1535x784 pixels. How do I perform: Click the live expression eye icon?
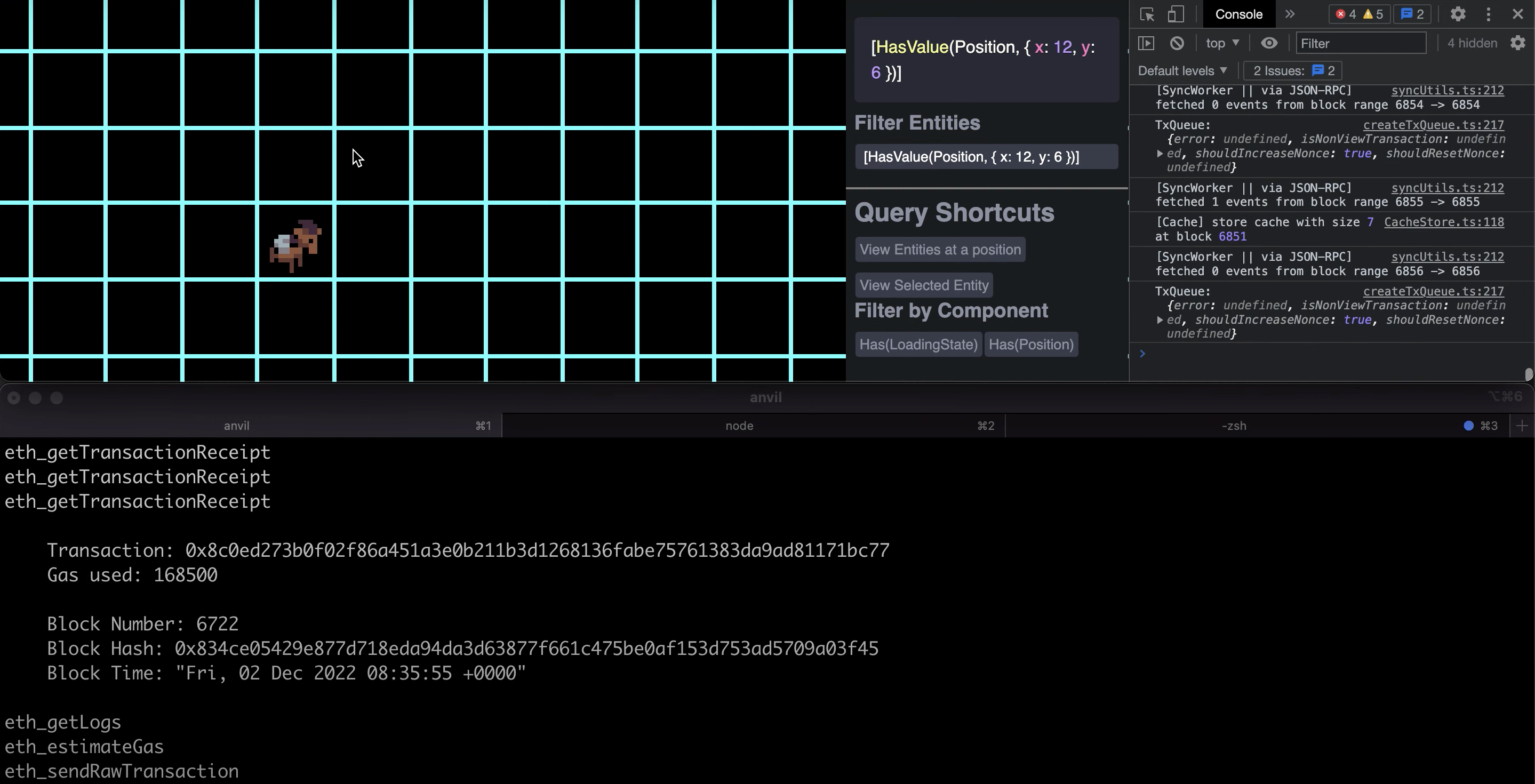(1269, 43)
